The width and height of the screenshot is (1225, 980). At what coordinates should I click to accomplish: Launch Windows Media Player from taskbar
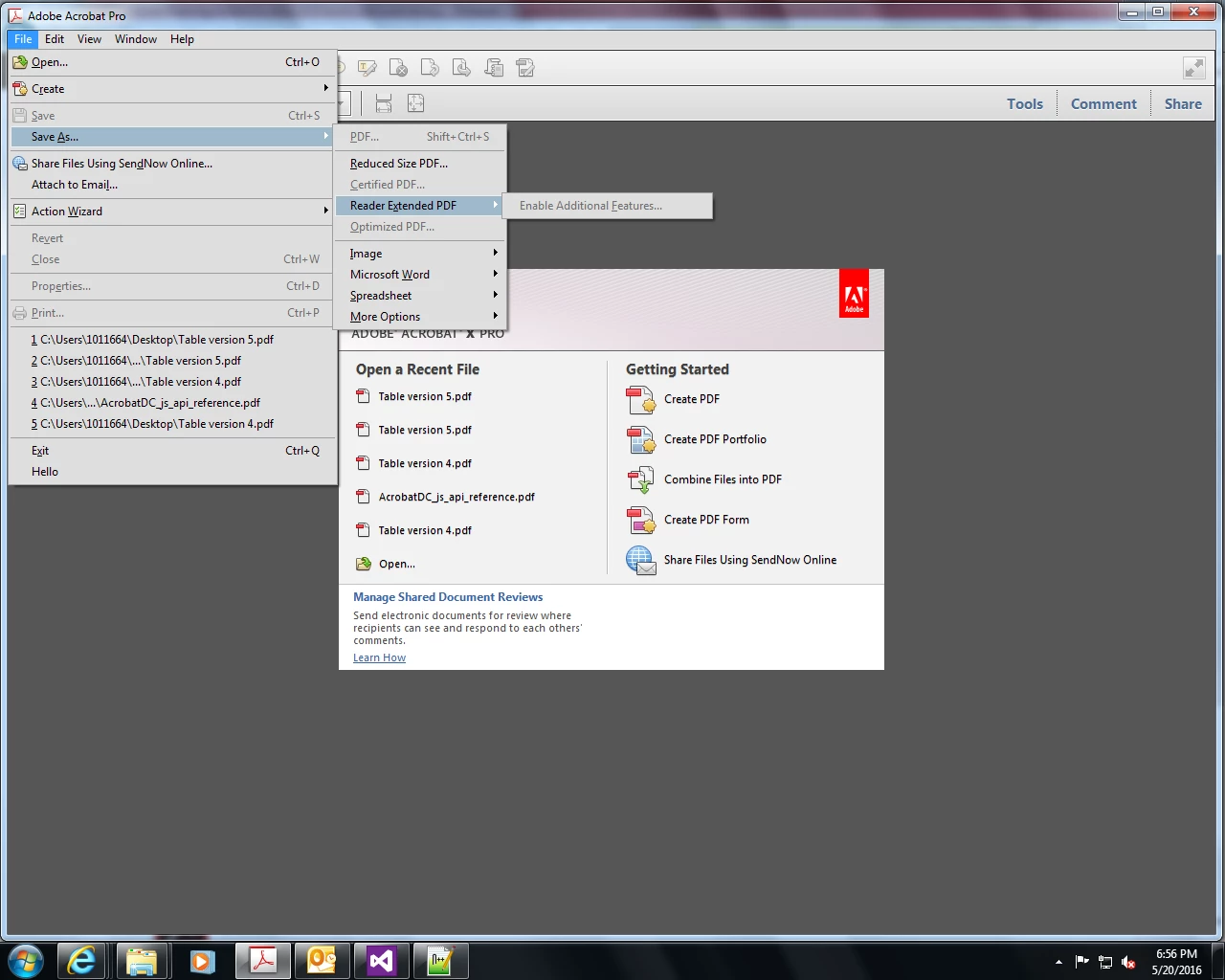(201, 960)
